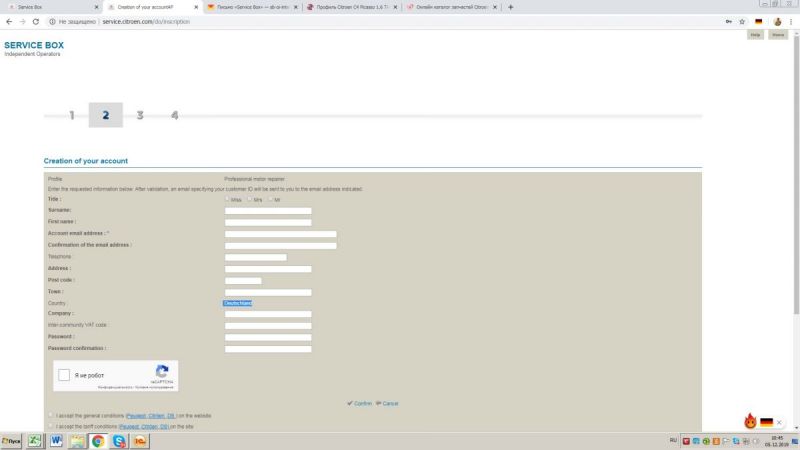800x450 pixels.
Task: Open Word from the Windows taskbar
Action: tap(56, 440)
